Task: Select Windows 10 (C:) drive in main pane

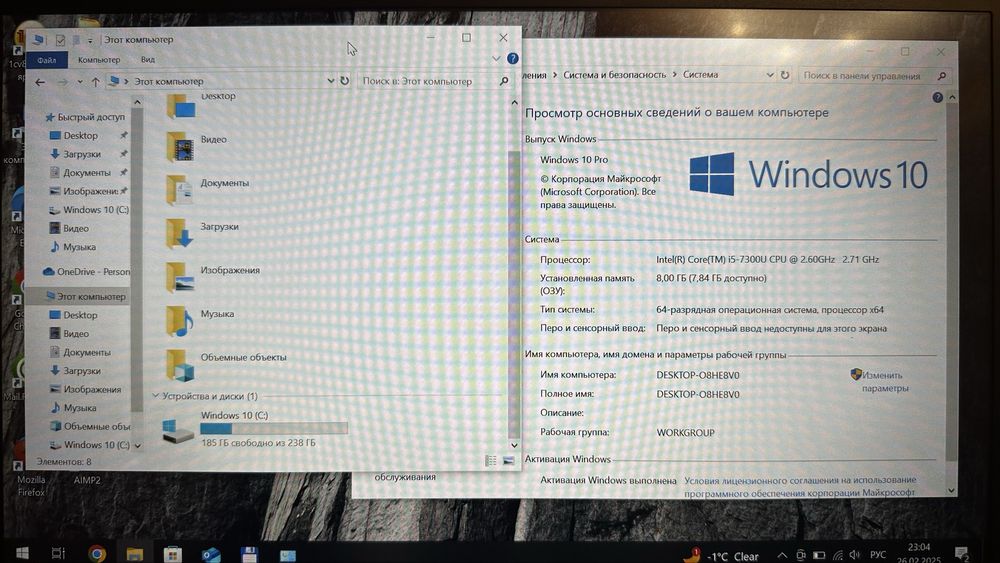Action: coord(255,428)
